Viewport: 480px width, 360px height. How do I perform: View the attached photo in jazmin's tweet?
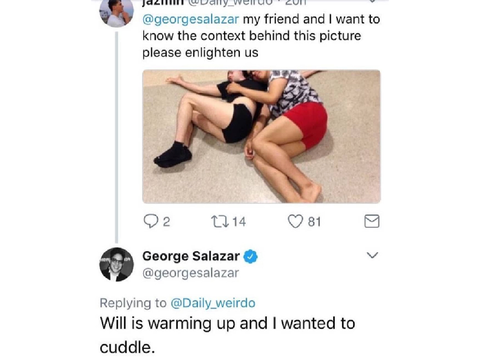pos(261,136)
